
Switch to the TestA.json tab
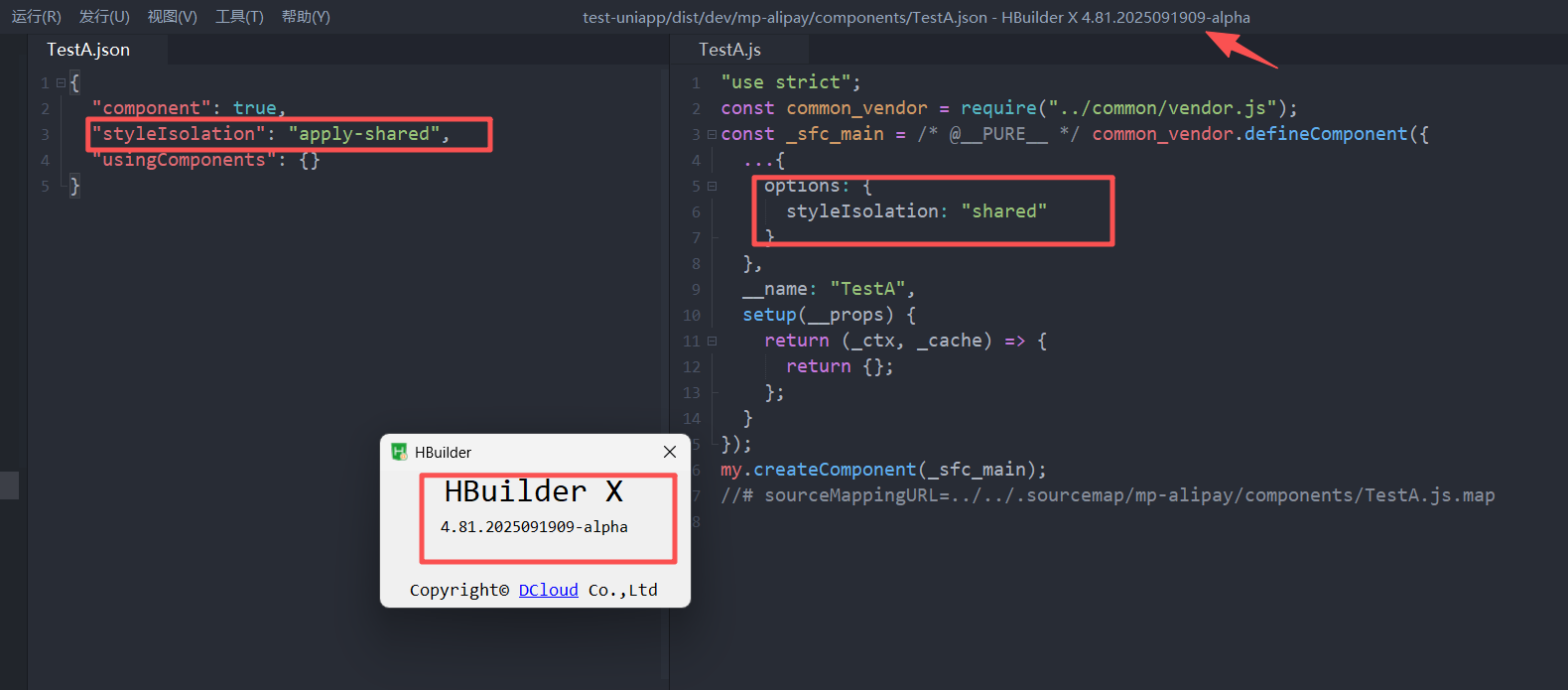pyautogui.click(x=88, y=50)
